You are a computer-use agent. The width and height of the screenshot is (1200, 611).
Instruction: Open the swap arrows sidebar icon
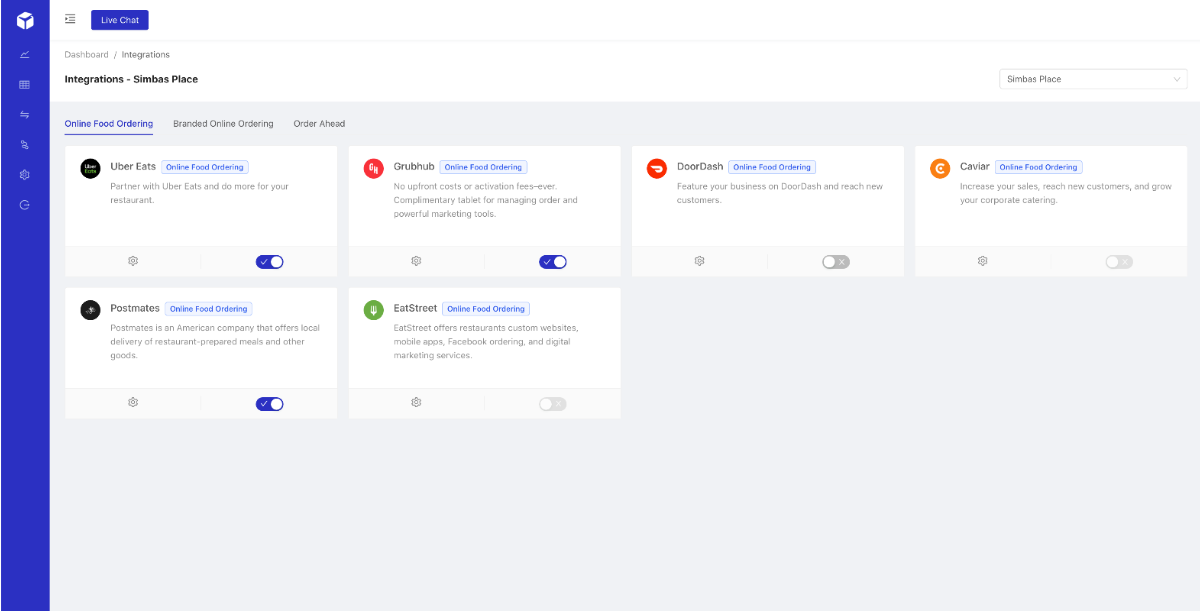[25, 114]
